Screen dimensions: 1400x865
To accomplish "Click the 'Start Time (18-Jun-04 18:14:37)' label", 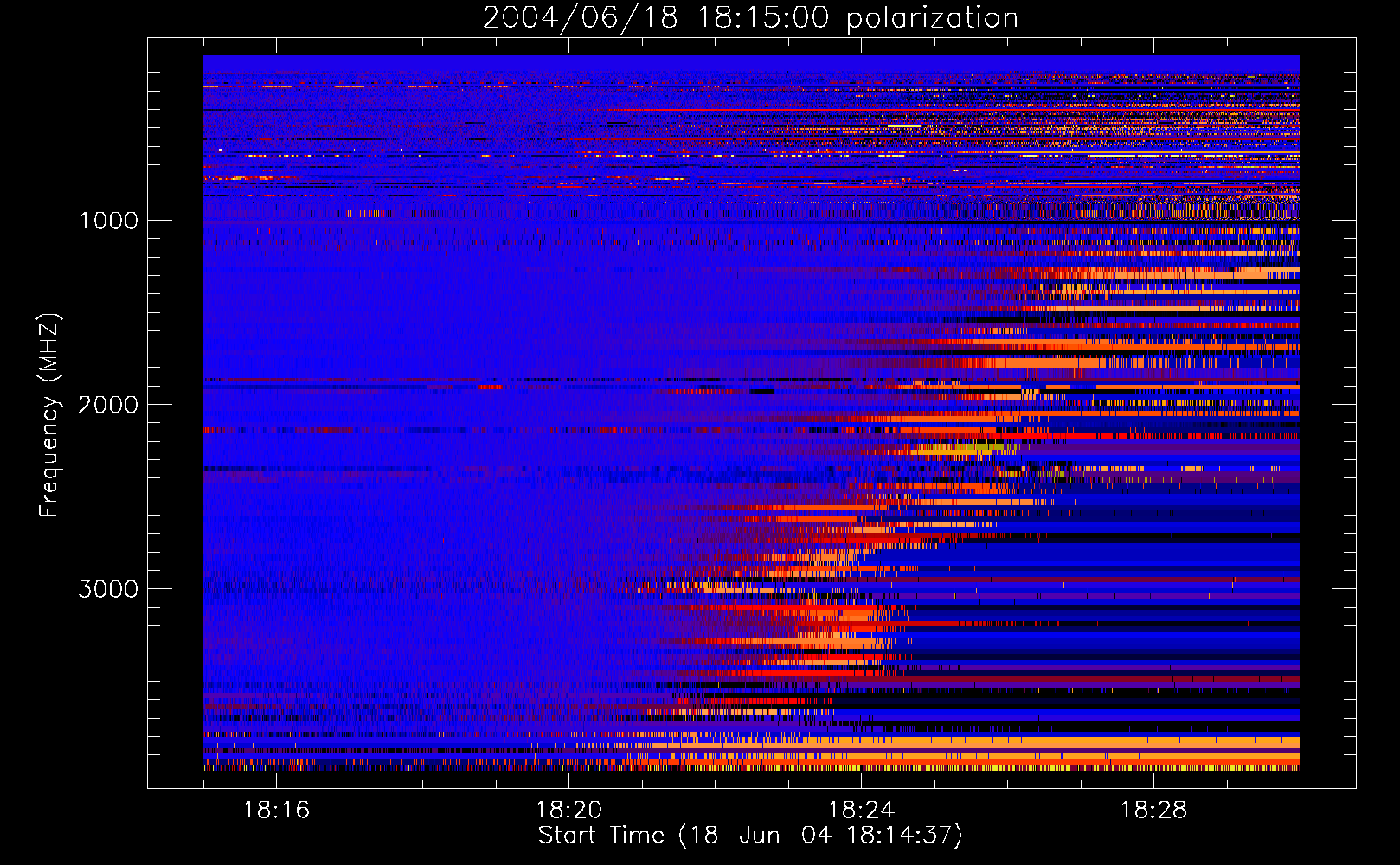I will tap(750, 836).
